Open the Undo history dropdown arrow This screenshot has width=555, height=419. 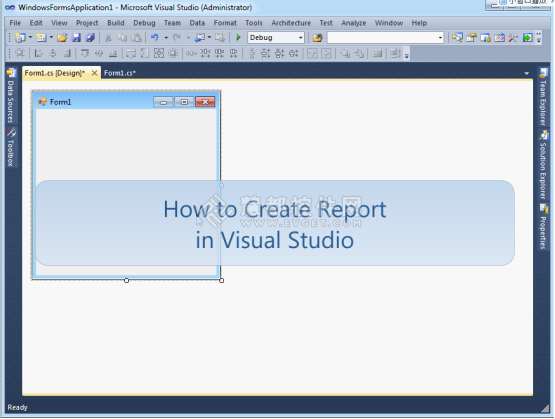click(166, 38)
